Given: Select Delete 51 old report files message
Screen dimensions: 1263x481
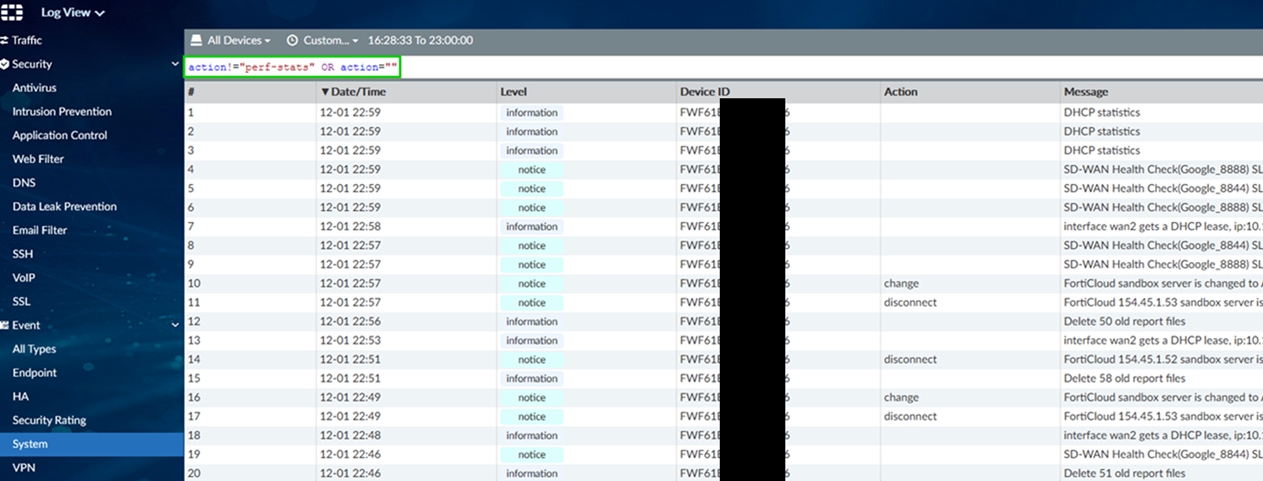Looking at the screenshot, I should point(1124,474).
